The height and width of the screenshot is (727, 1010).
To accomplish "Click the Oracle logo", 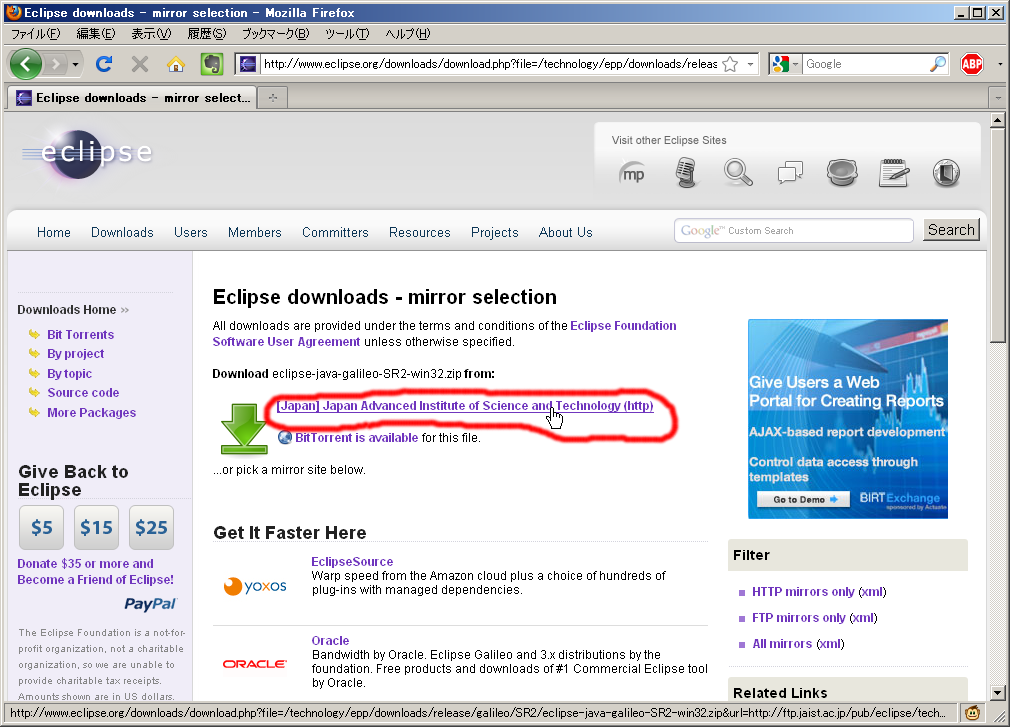I will coord(254,664).
